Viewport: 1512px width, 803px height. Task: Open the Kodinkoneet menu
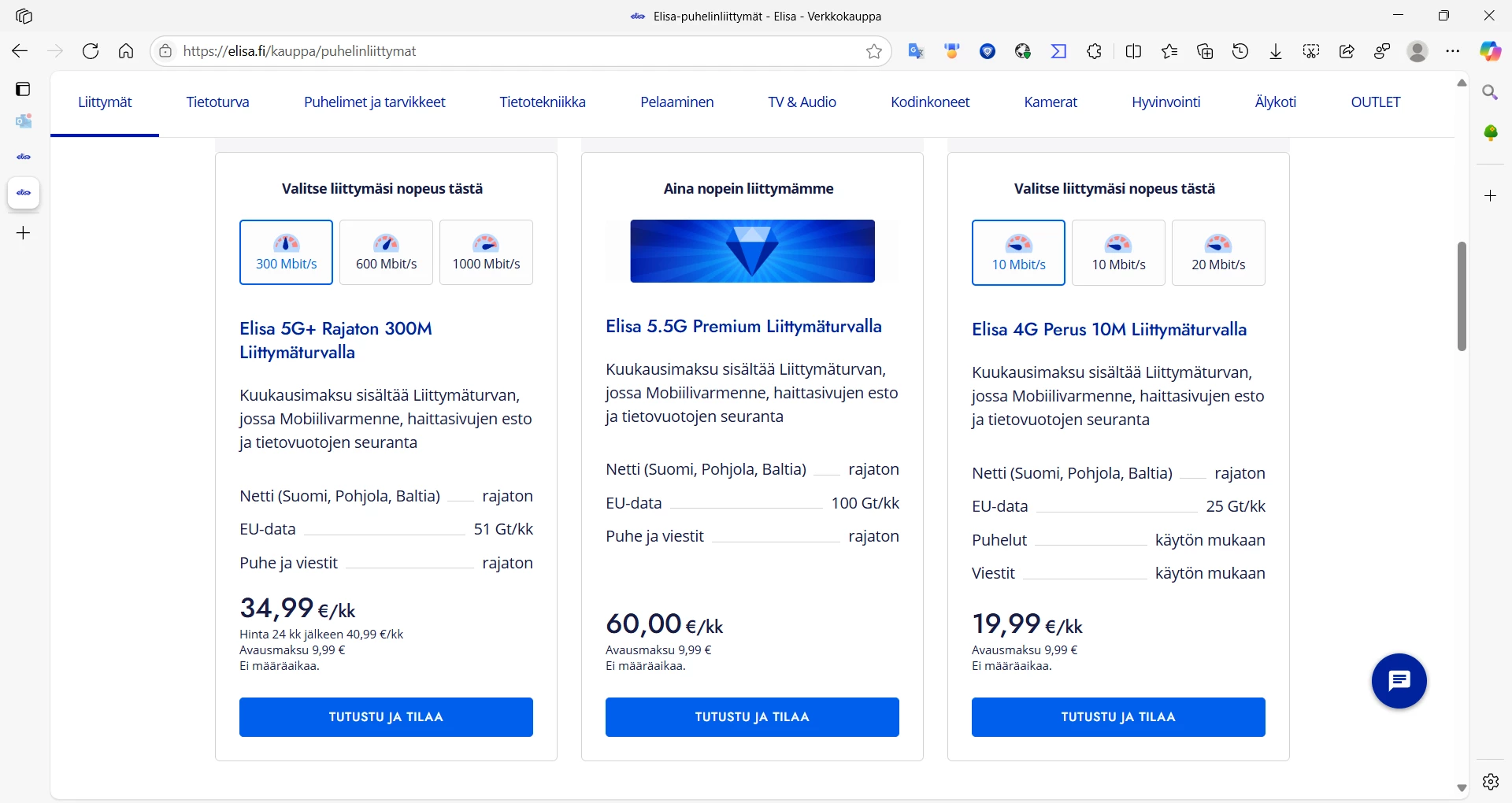pos(930,102)
